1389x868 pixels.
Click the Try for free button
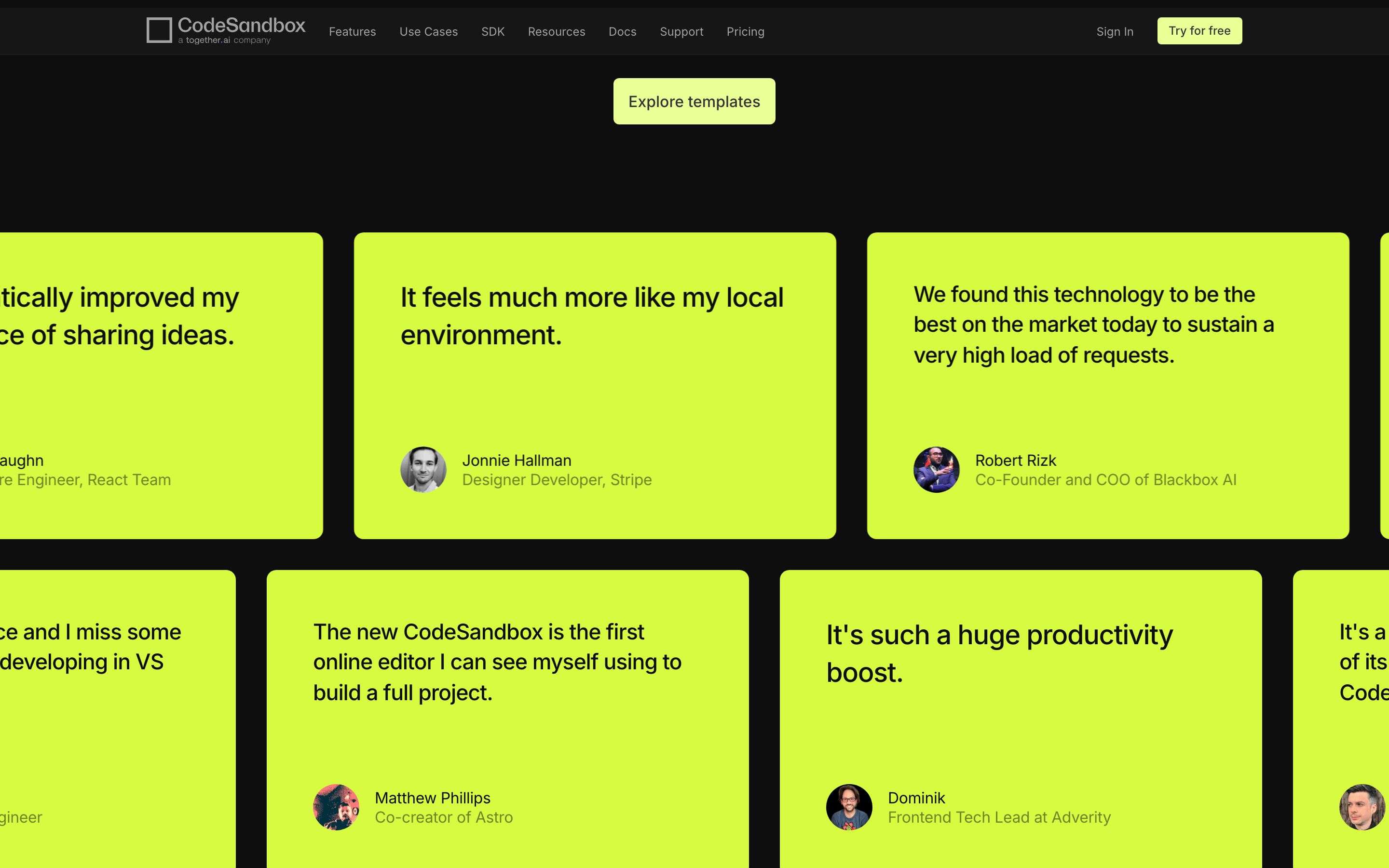pyautogui.click(x=1199, y=31)
